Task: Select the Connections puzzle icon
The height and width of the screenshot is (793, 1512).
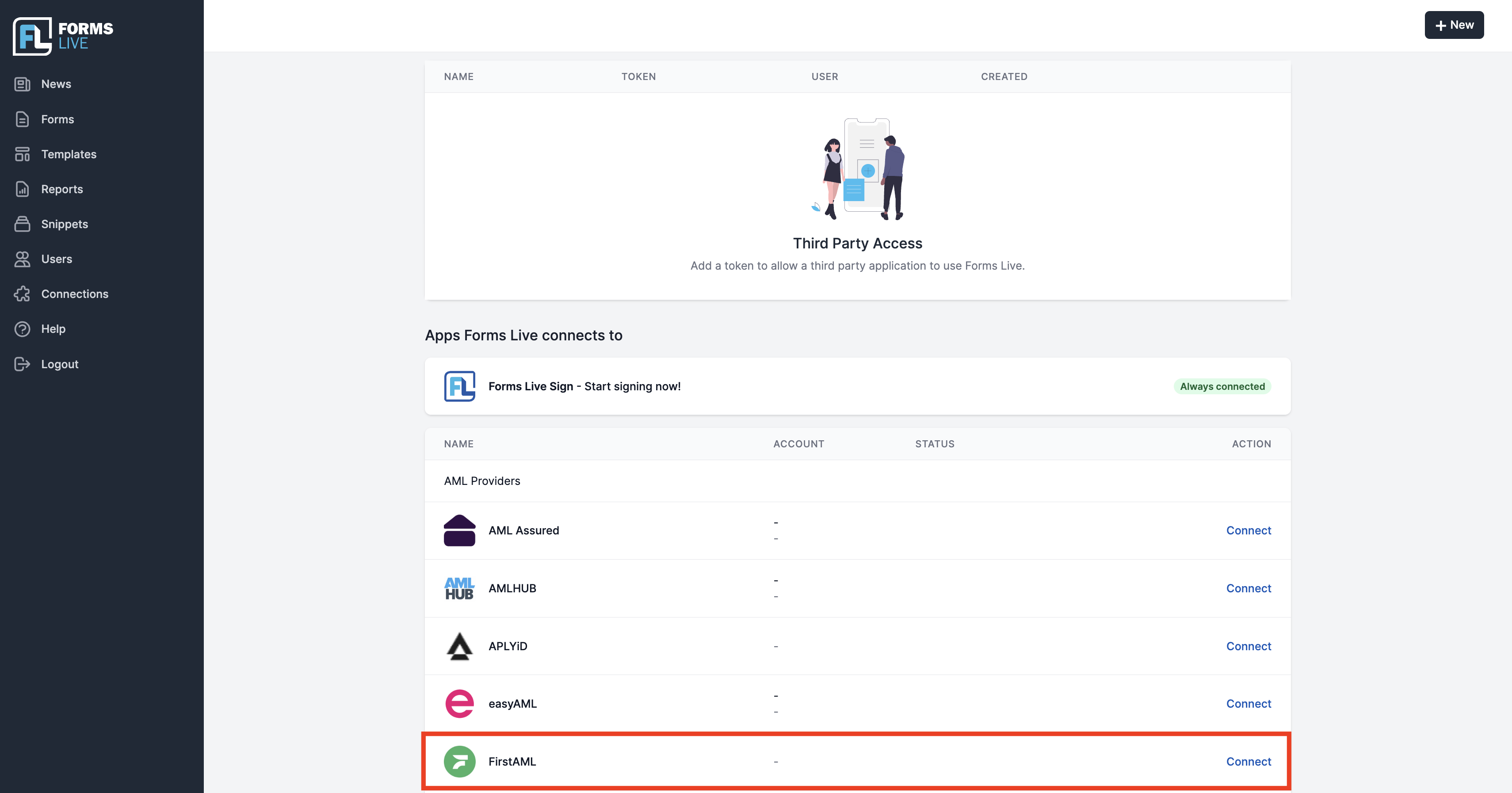Action: (22, 294)
